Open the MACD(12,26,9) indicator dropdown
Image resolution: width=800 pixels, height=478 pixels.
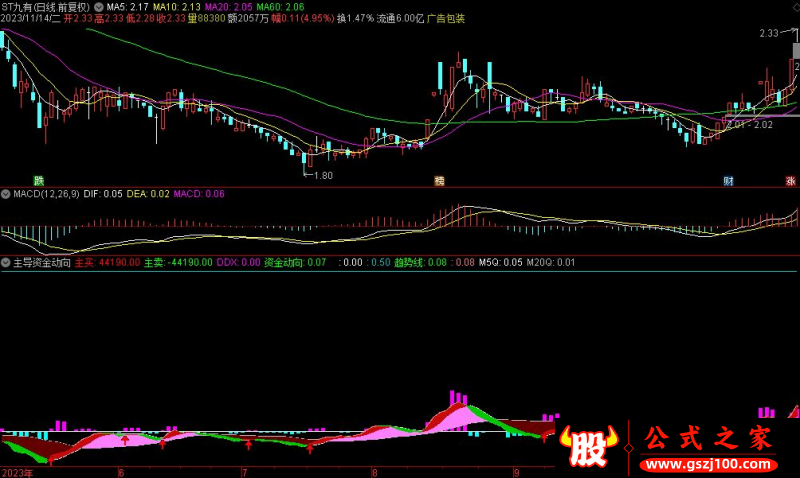click(x=6, y=194)
